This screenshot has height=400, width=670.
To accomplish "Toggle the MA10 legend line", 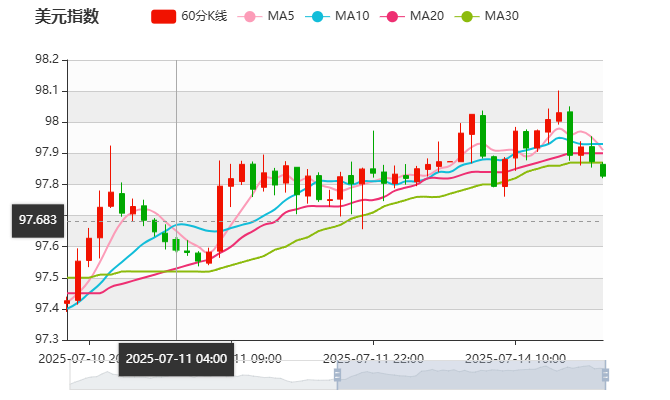I will coord(337,16).
